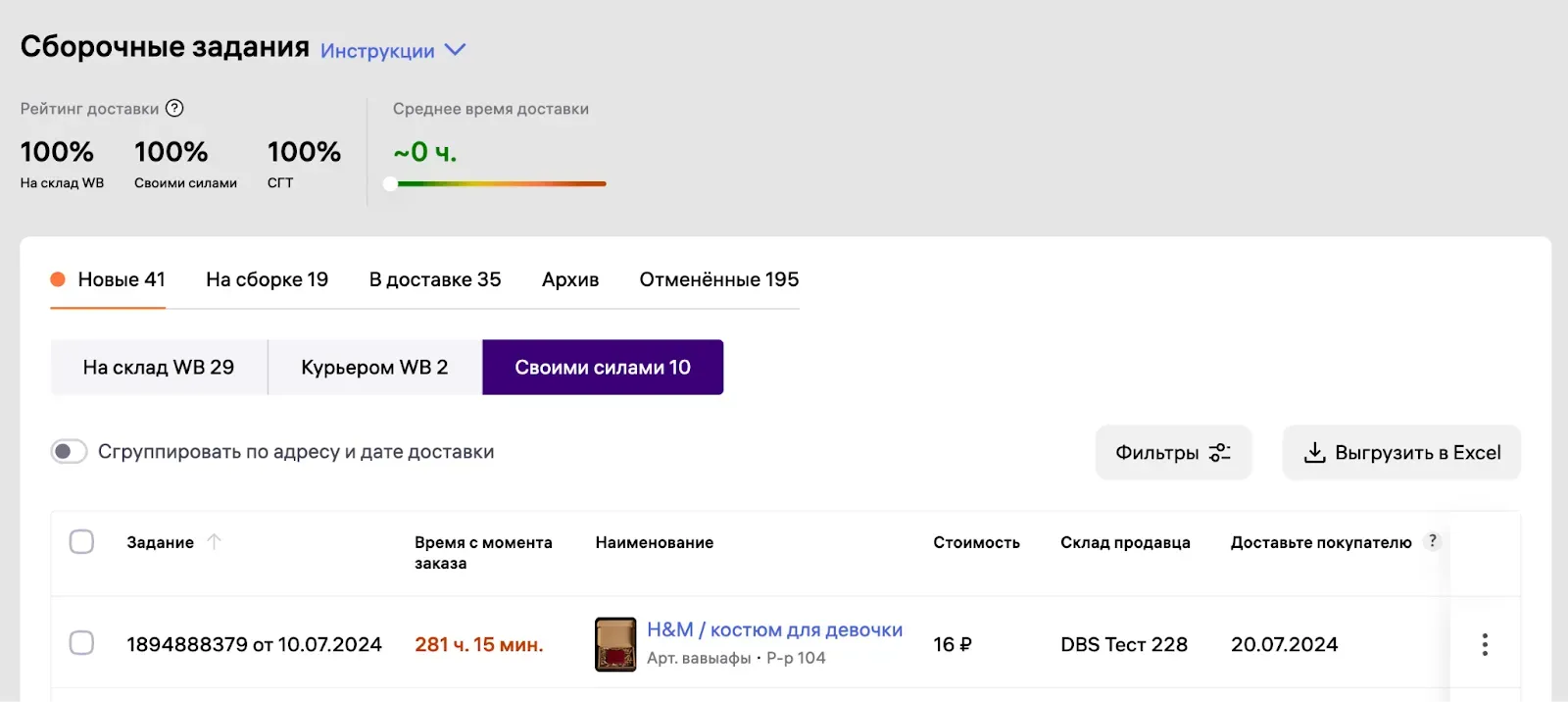This screenshot has height=702, width=1568.
Task: Open the На сборке 19 tab
Action: pyautogui.click(x=267, y=280)
